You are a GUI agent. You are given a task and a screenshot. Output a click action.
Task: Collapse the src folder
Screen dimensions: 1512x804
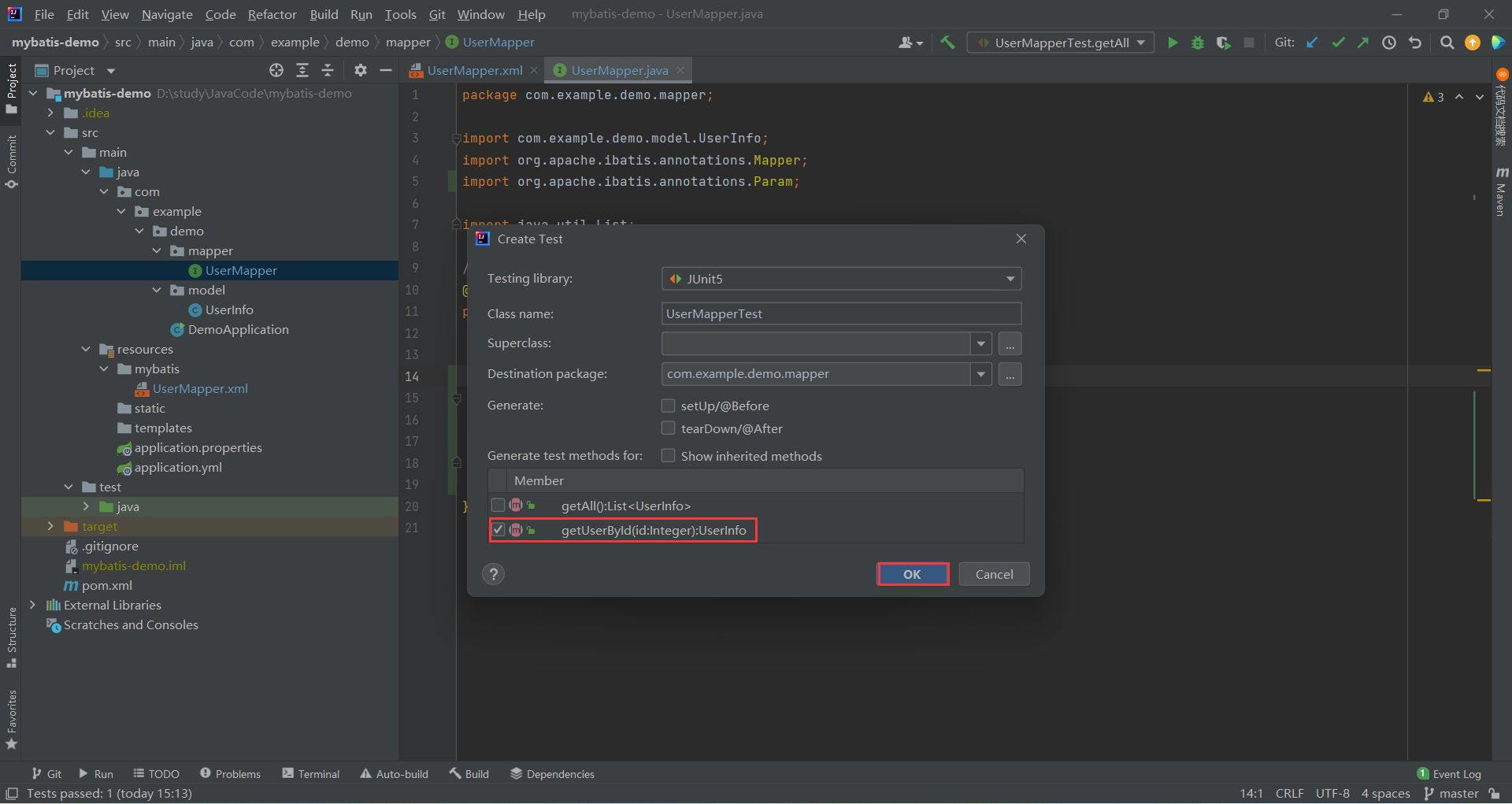coord(50,132)
